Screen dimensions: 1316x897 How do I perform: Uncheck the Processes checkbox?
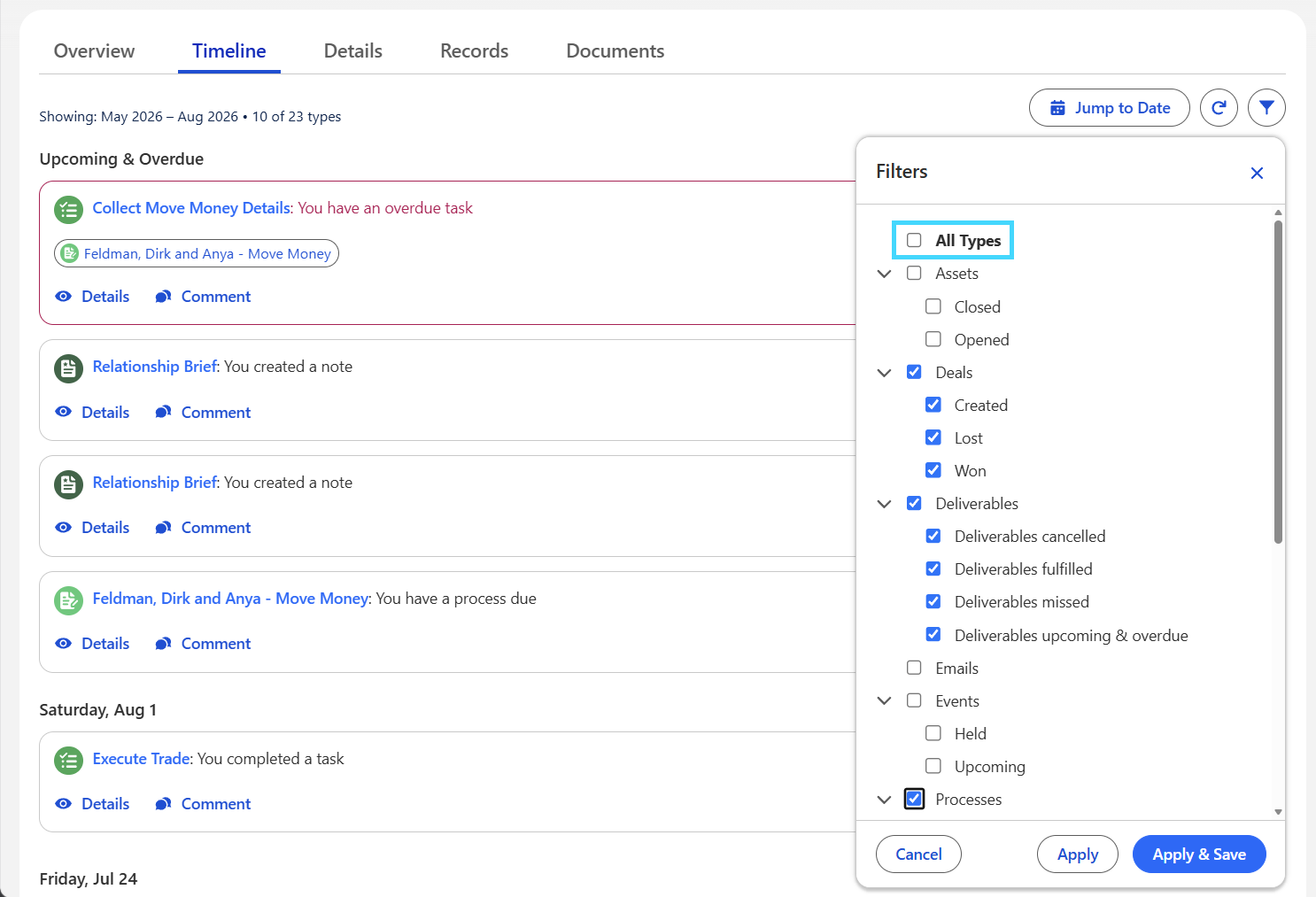pos(914,799)
